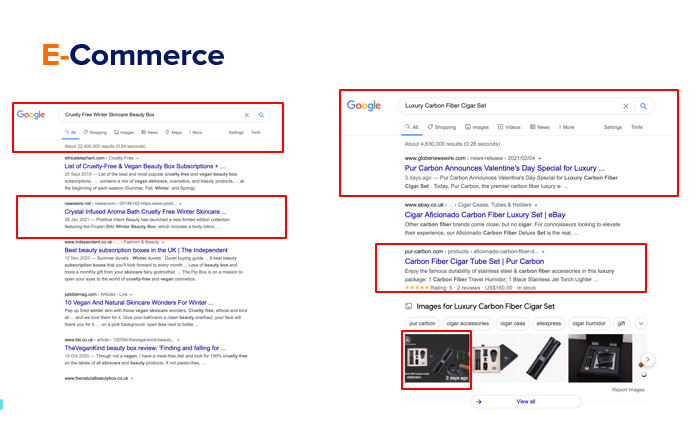Select the All tab in the left search
699x422 pixels.
(x=70, y=132)
